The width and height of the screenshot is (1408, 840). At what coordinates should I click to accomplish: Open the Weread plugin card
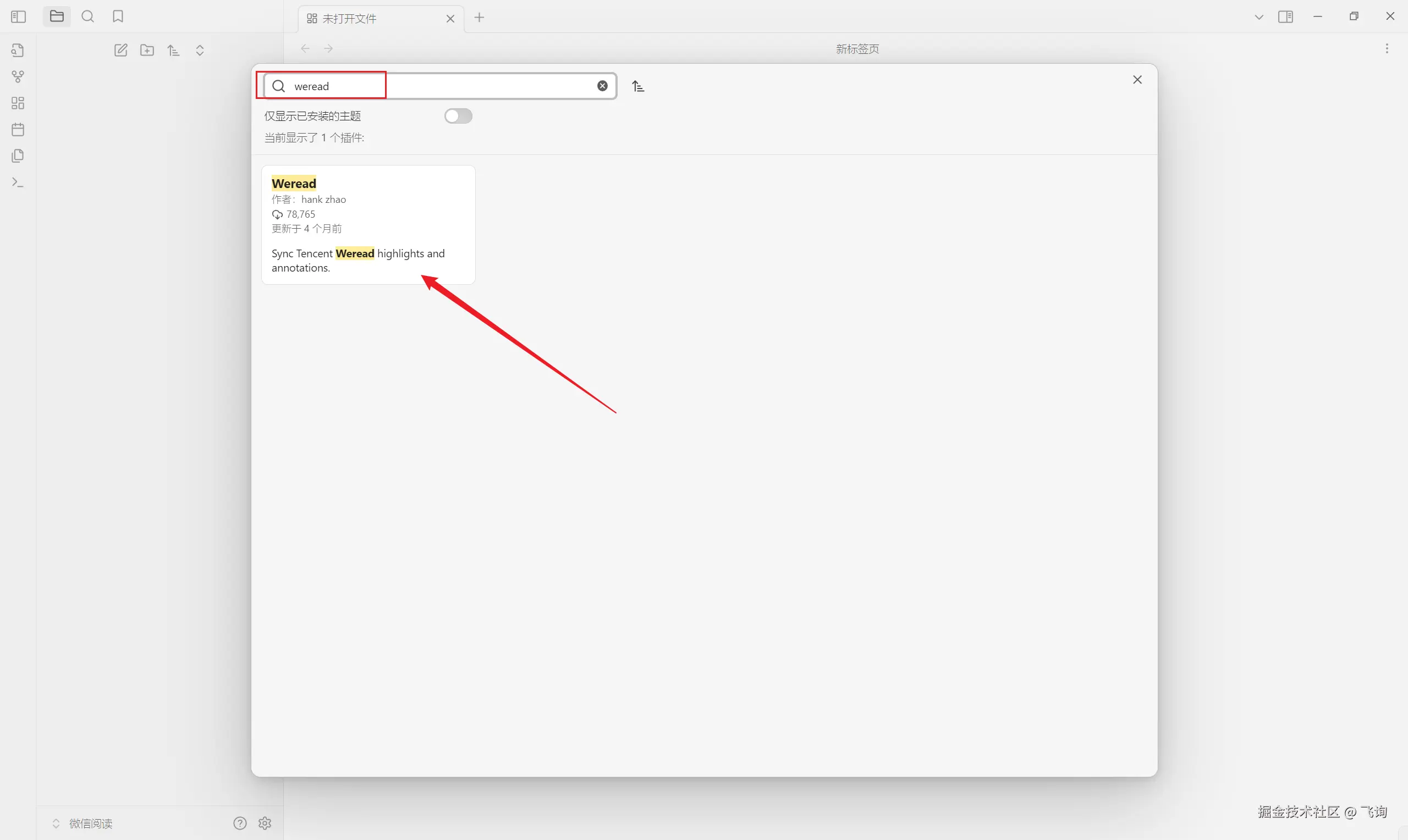[x=368, y=225]
